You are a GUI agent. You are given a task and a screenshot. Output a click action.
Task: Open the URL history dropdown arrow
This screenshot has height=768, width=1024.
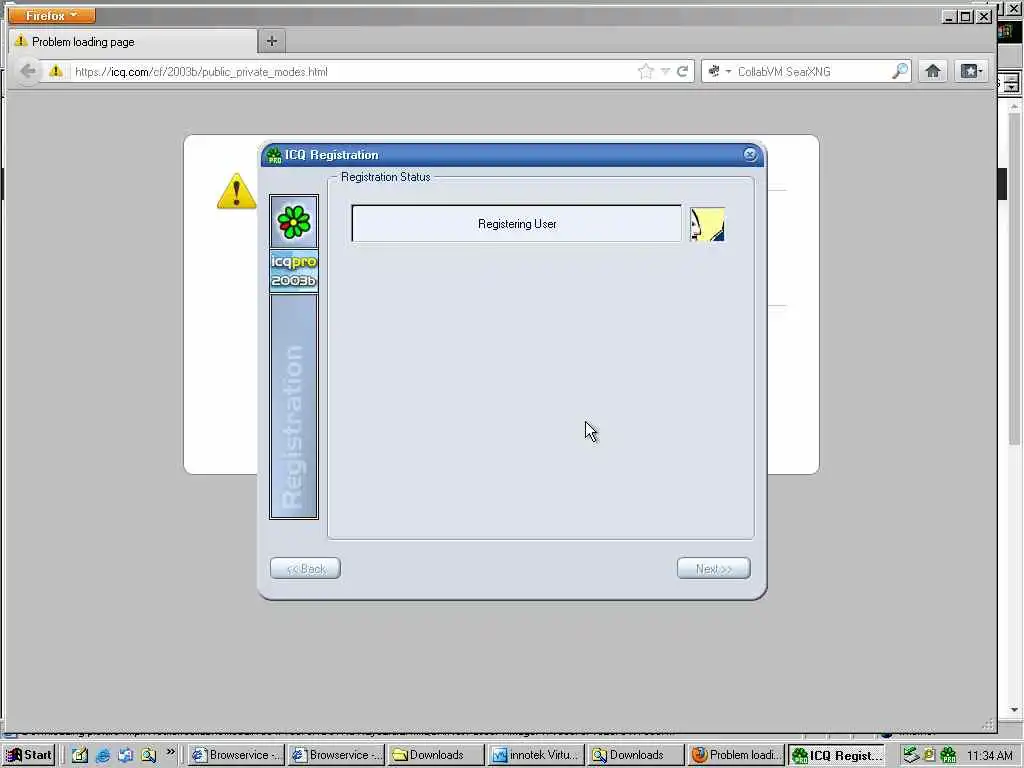coord(665,71)
